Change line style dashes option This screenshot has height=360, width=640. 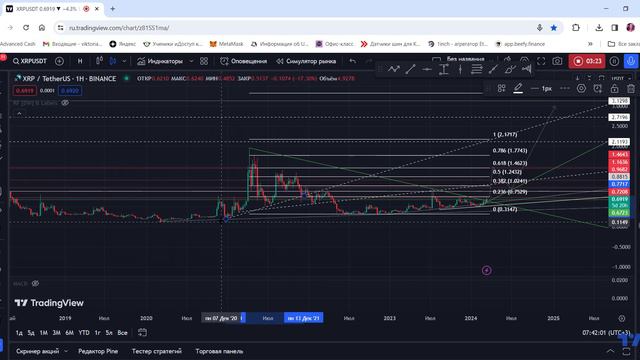pos(565,89)
